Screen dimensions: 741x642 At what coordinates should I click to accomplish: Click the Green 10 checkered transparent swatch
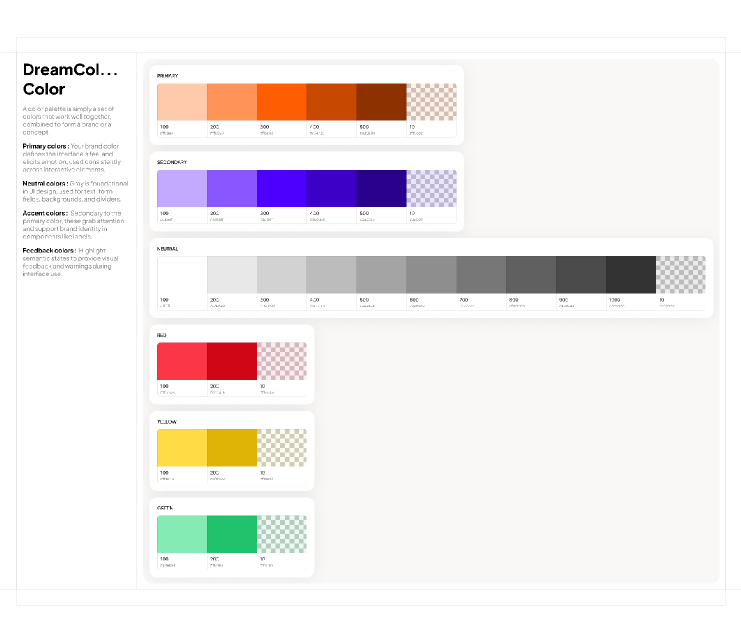point(282,534)
